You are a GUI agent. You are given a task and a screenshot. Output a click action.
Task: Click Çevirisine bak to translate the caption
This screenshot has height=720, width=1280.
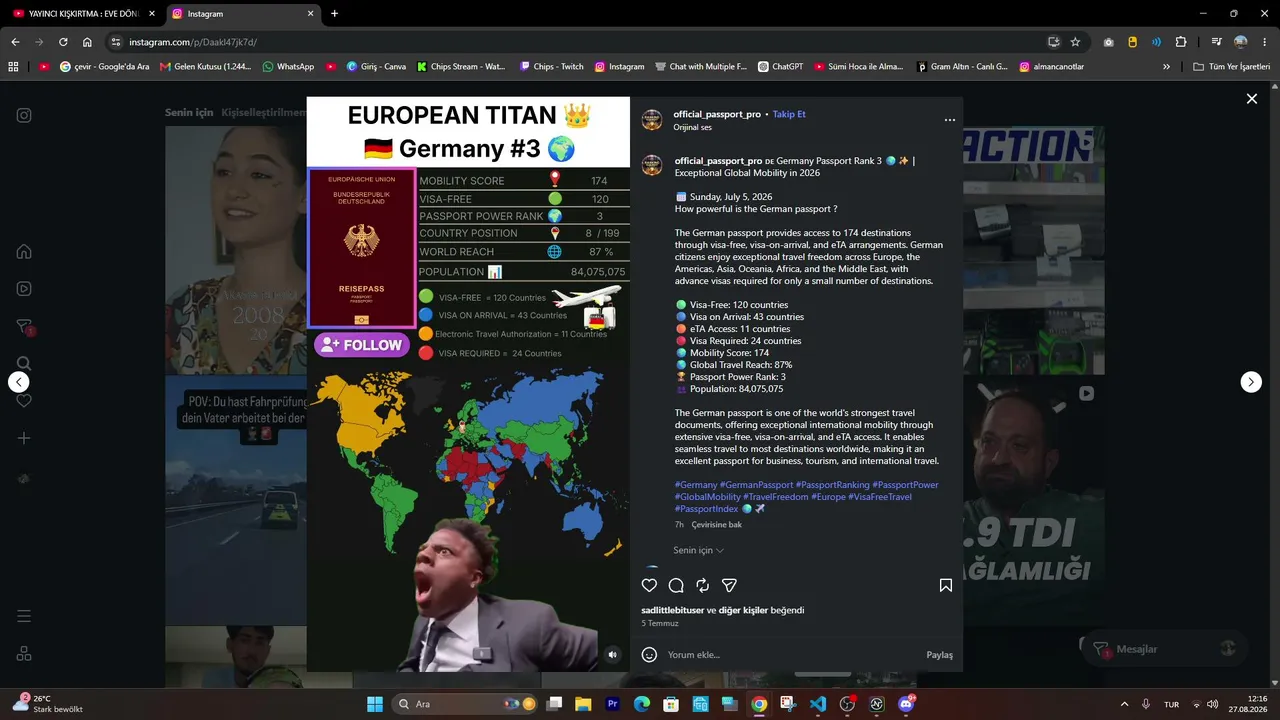click(x=717, y=525)
